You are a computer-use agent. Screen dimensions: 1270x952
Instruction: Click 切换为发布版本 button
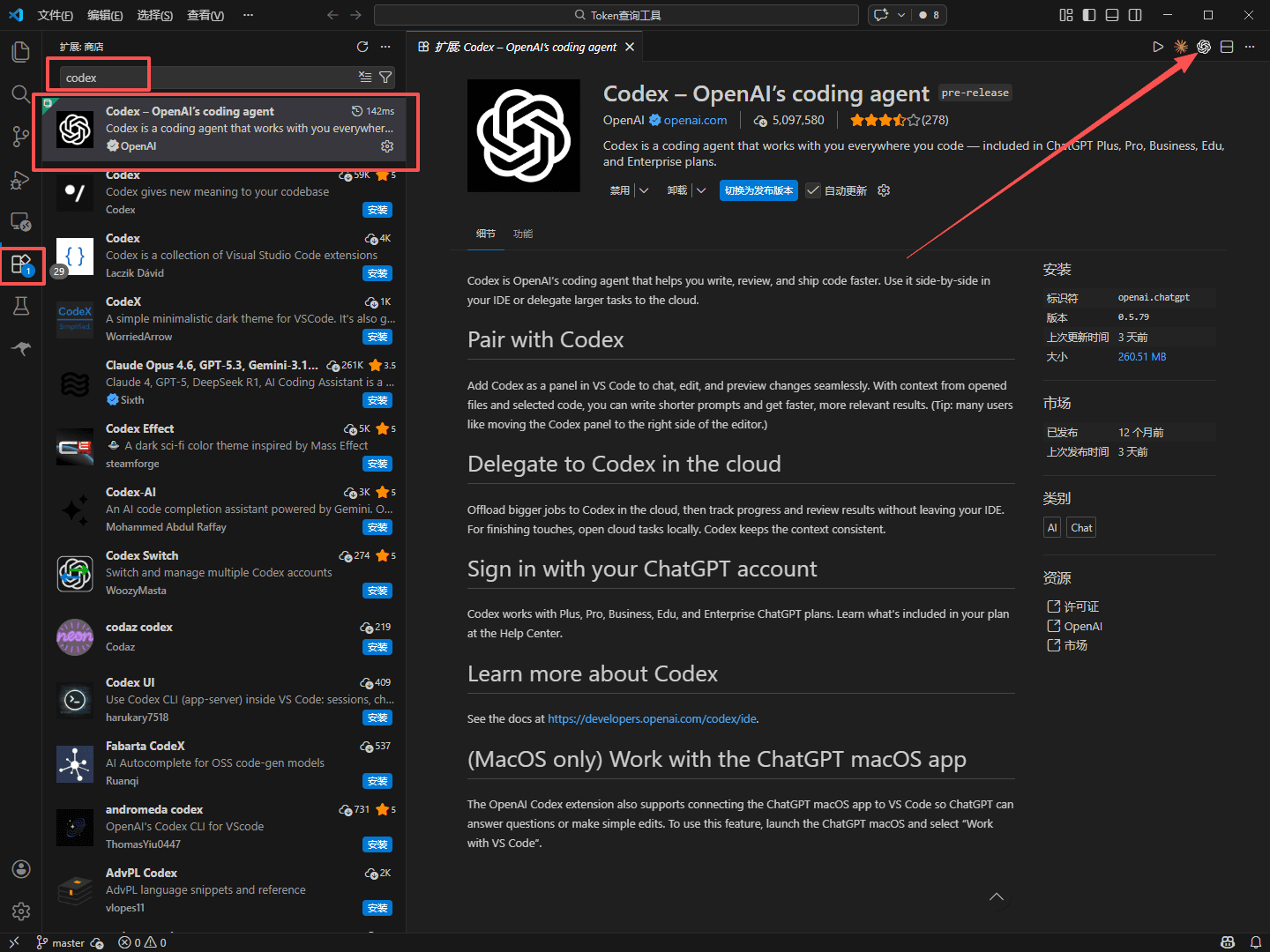(x=758, y=190)
